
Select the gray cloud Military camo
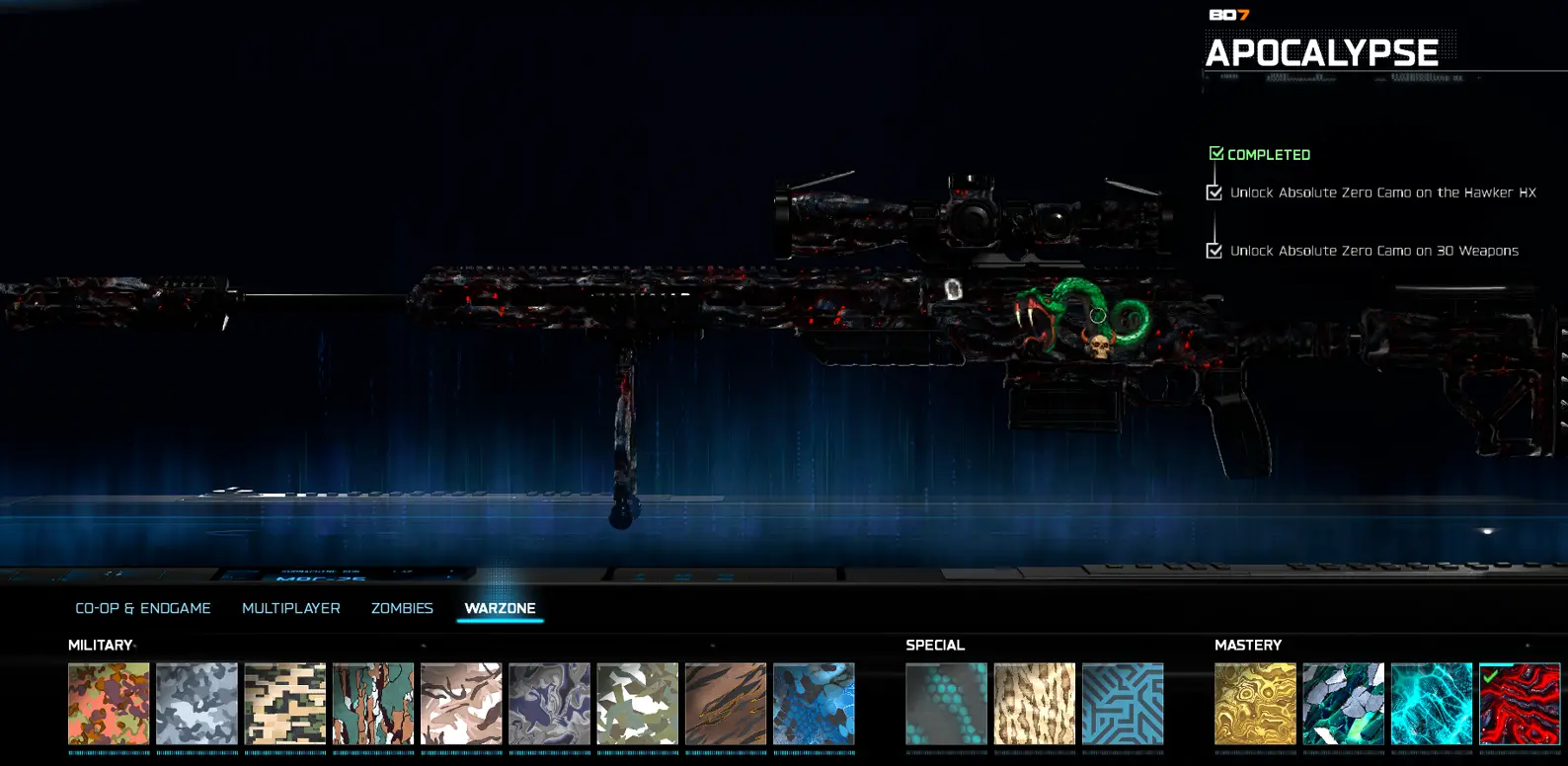click(196, 704)
